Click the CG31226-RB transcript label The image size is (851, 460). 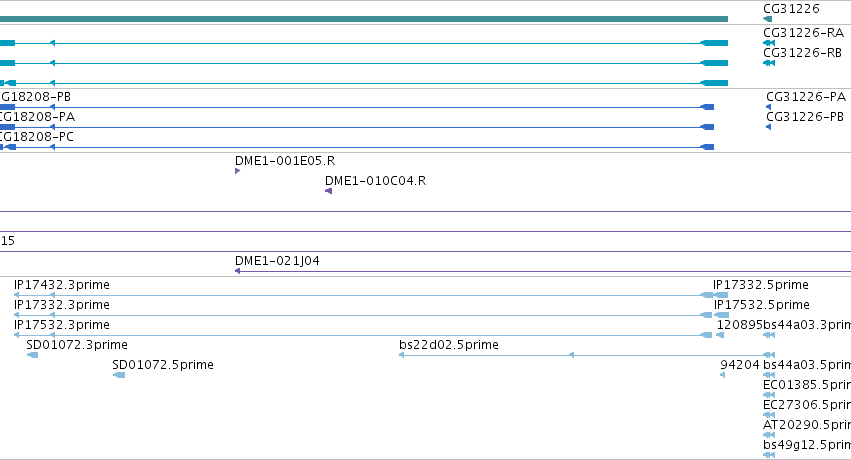802,53
